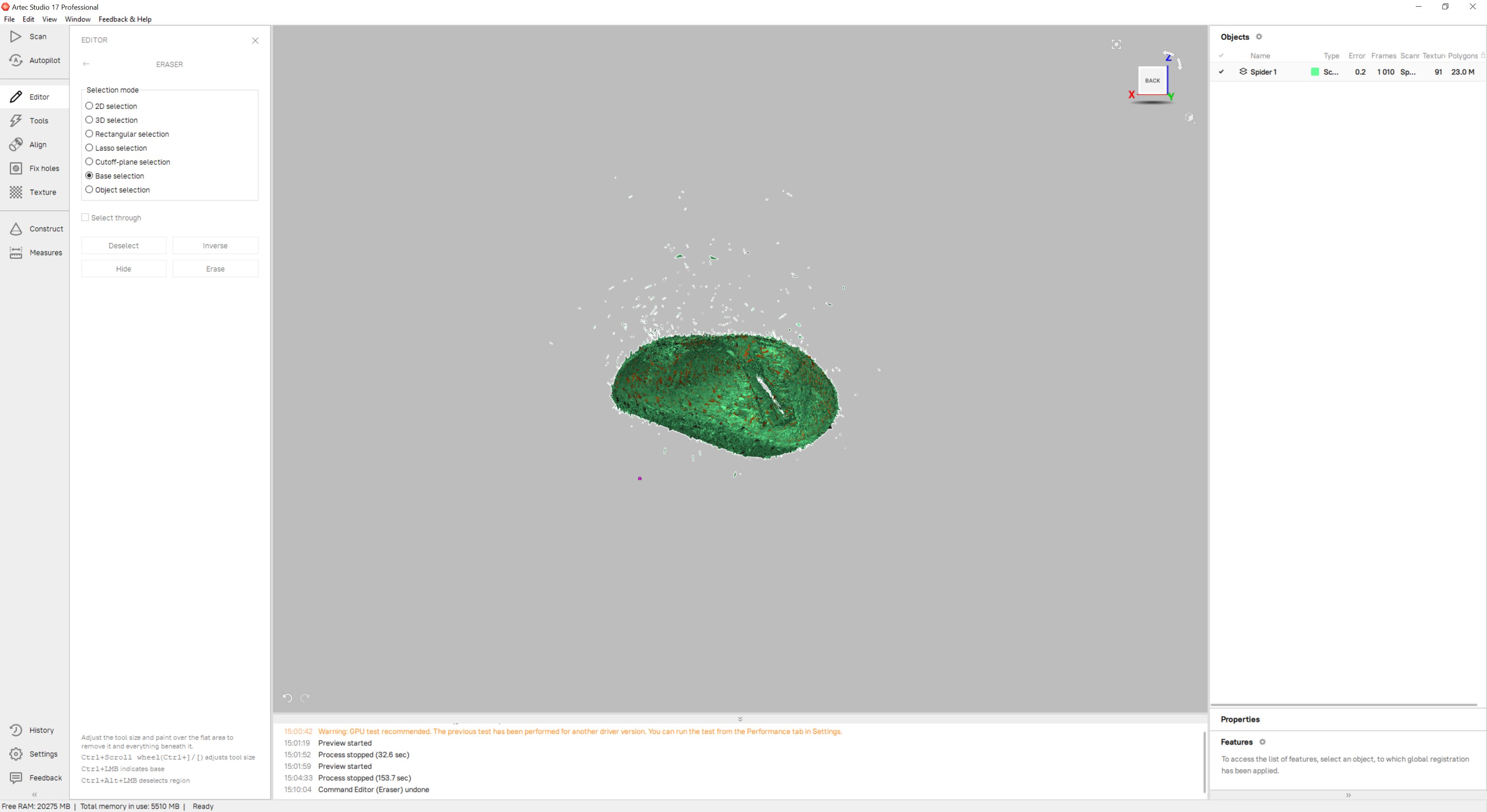Open Features settings gear
Image resolution: width=1487 pixels, height=812 pixels.
tap(1262, 742)
